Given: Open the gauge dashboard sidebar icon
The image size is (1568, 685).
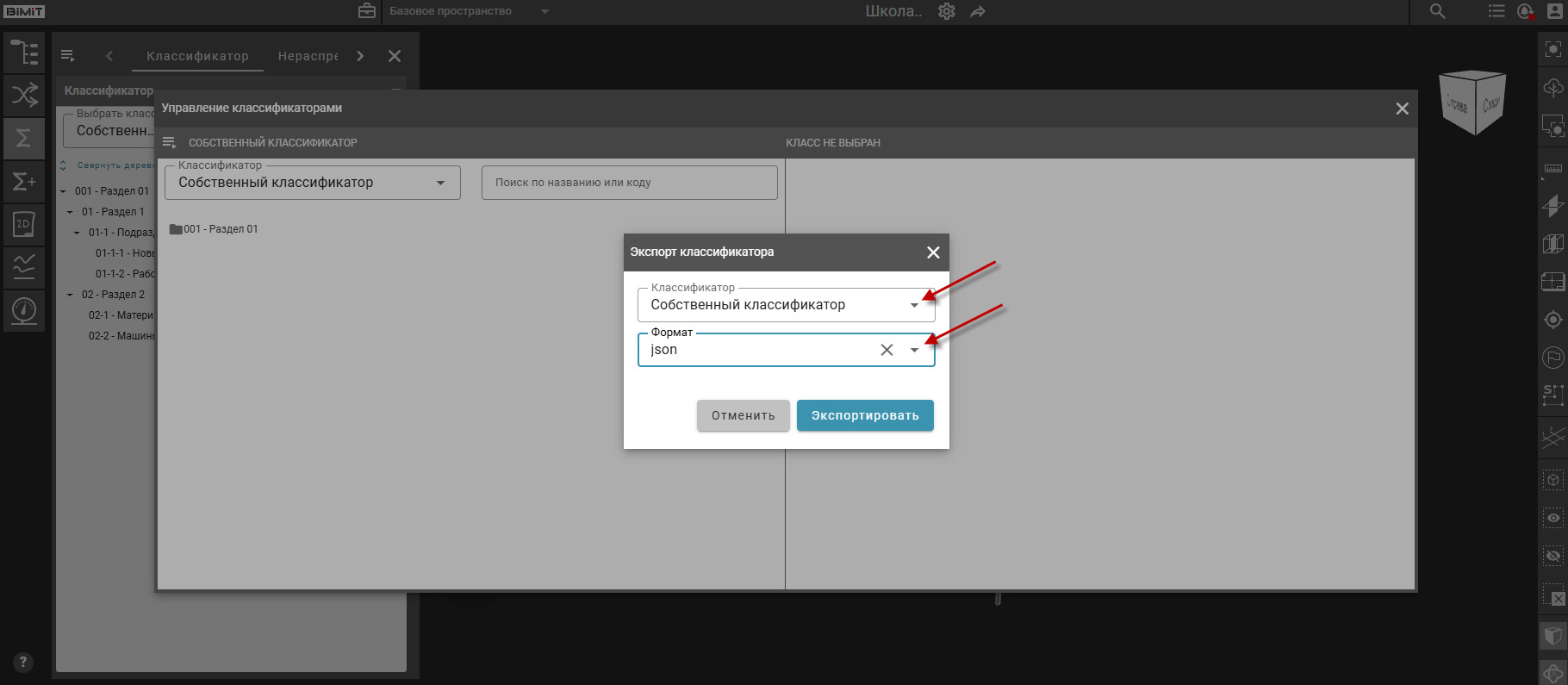Looking at the screenshot, I should click(24, 310).
